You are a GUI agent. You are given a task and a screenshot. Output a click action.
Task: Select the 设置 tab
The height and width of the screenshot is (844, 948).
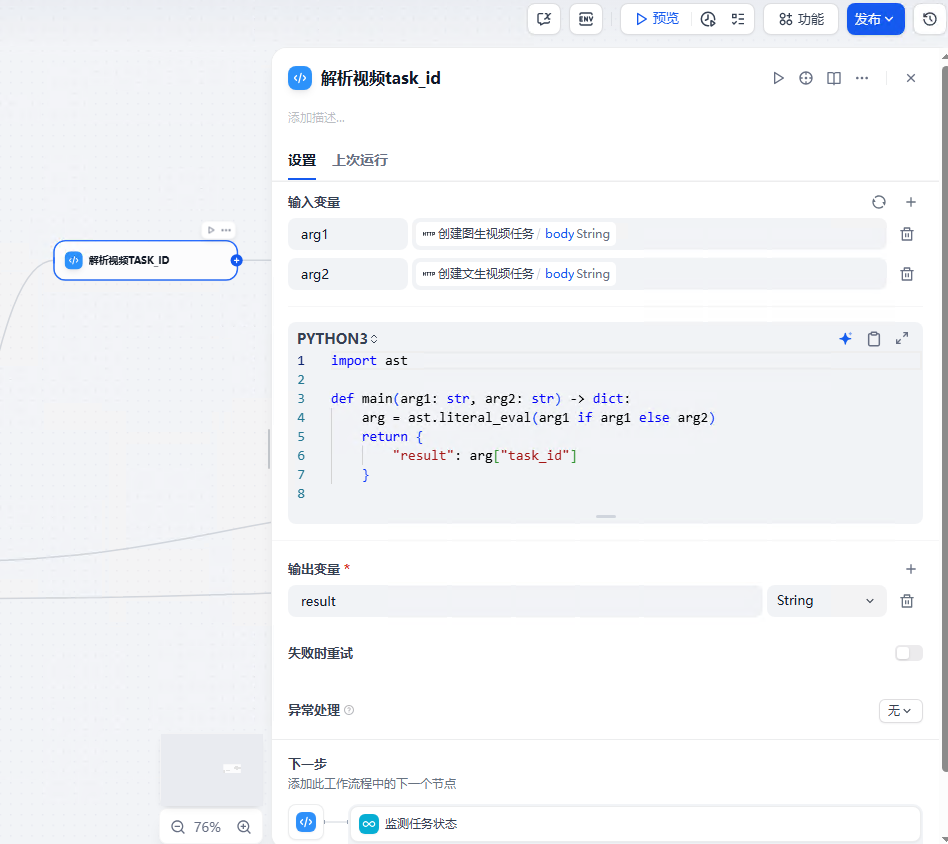pos(302,160)
